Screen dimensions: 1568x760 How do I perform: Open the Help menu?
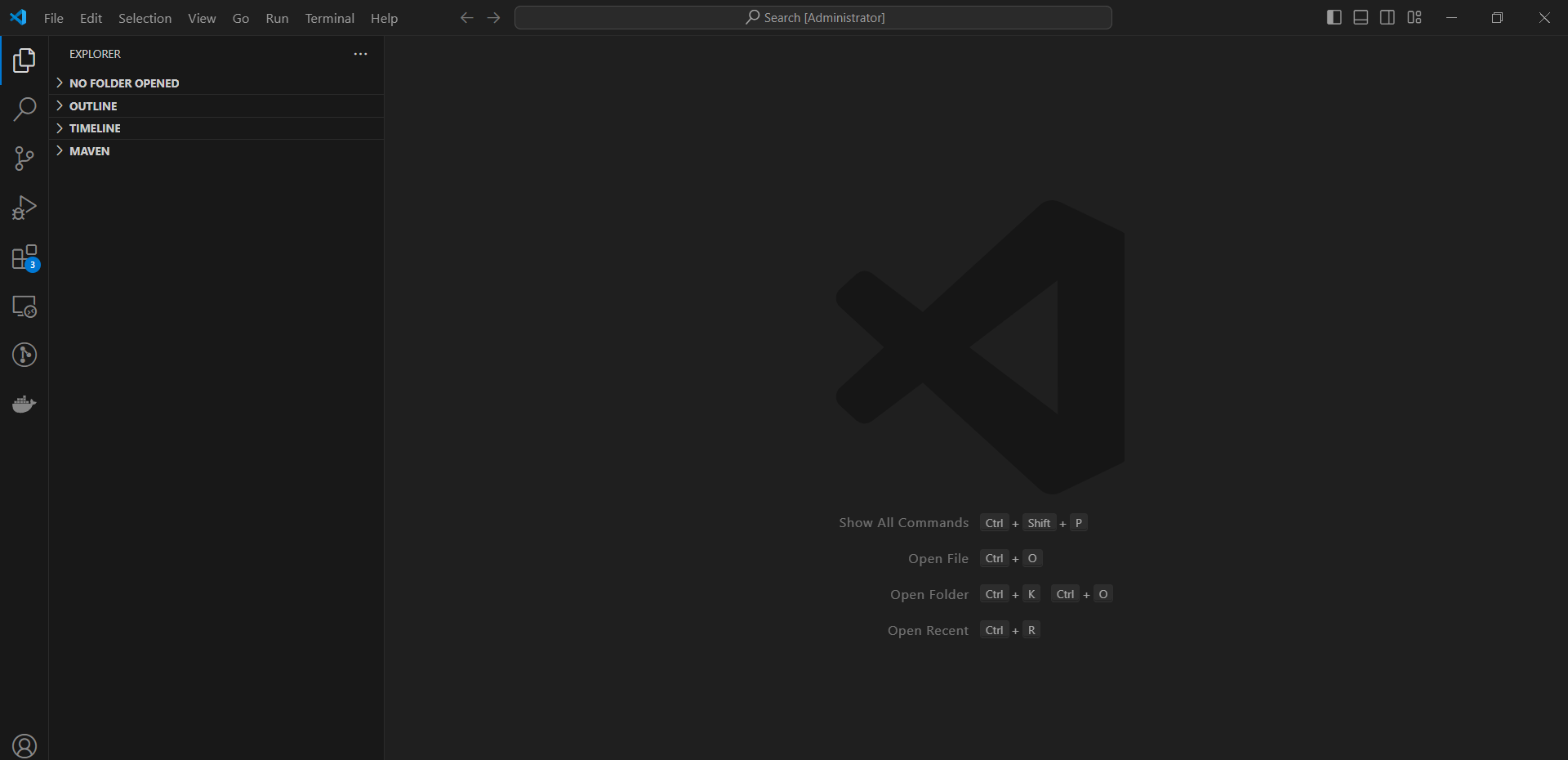[x=384, y=18]
